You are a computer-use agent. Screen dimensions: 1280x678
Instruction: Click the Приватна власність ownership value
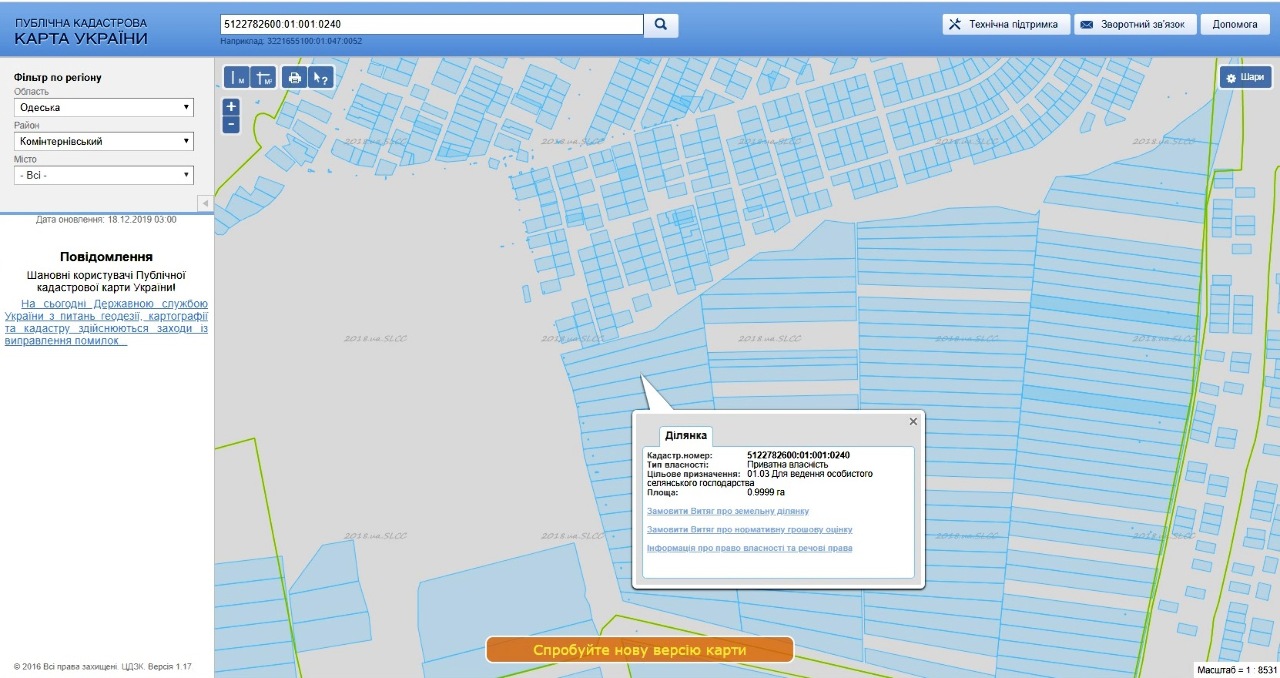coord(788,464)
